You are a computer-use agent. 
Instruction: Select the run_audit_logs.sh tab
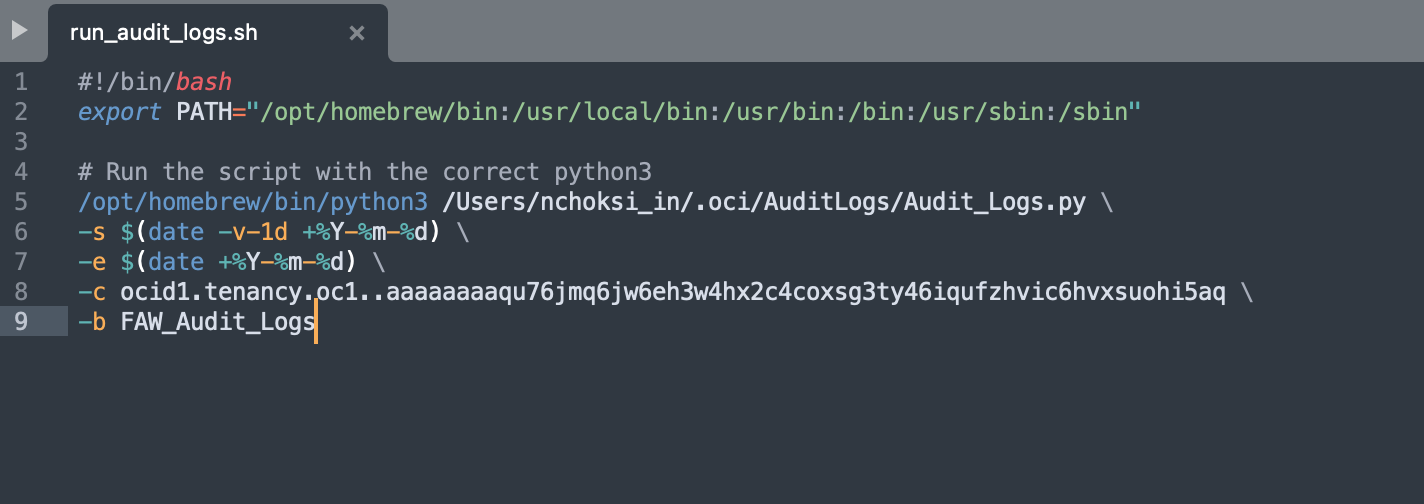164,33
